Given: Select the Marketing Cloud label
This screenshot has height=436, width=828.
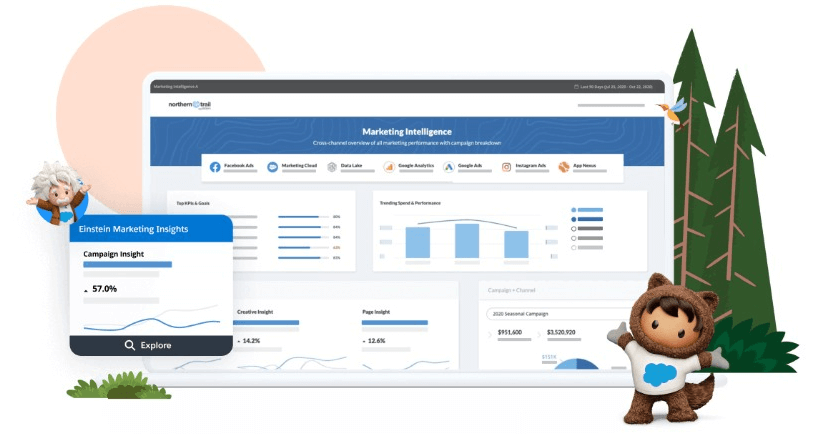Looking at the screenshot, I should pos(299,165).
